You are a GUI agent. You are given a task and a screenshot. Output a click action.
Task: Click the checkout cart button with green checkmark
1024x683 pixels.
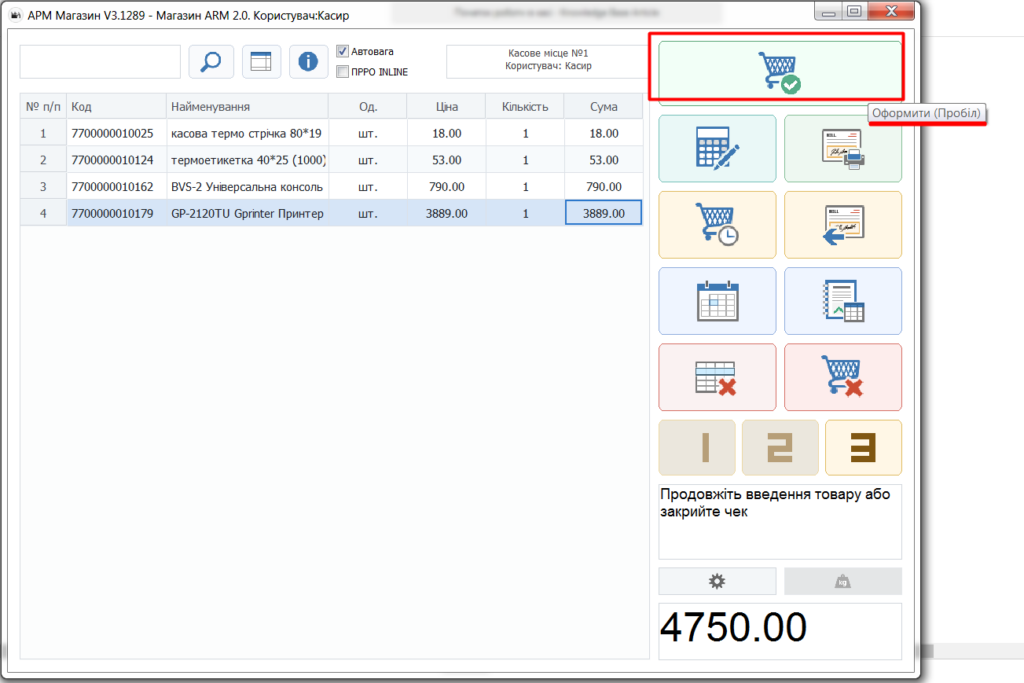[780, 72]
